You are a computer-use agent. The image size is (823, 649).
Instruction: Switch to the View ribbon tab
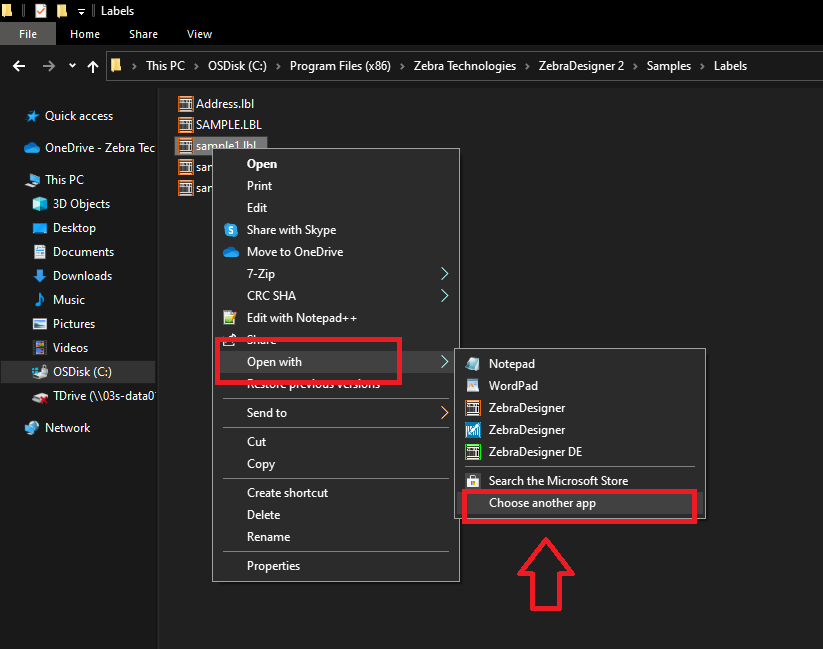[199, 33]
